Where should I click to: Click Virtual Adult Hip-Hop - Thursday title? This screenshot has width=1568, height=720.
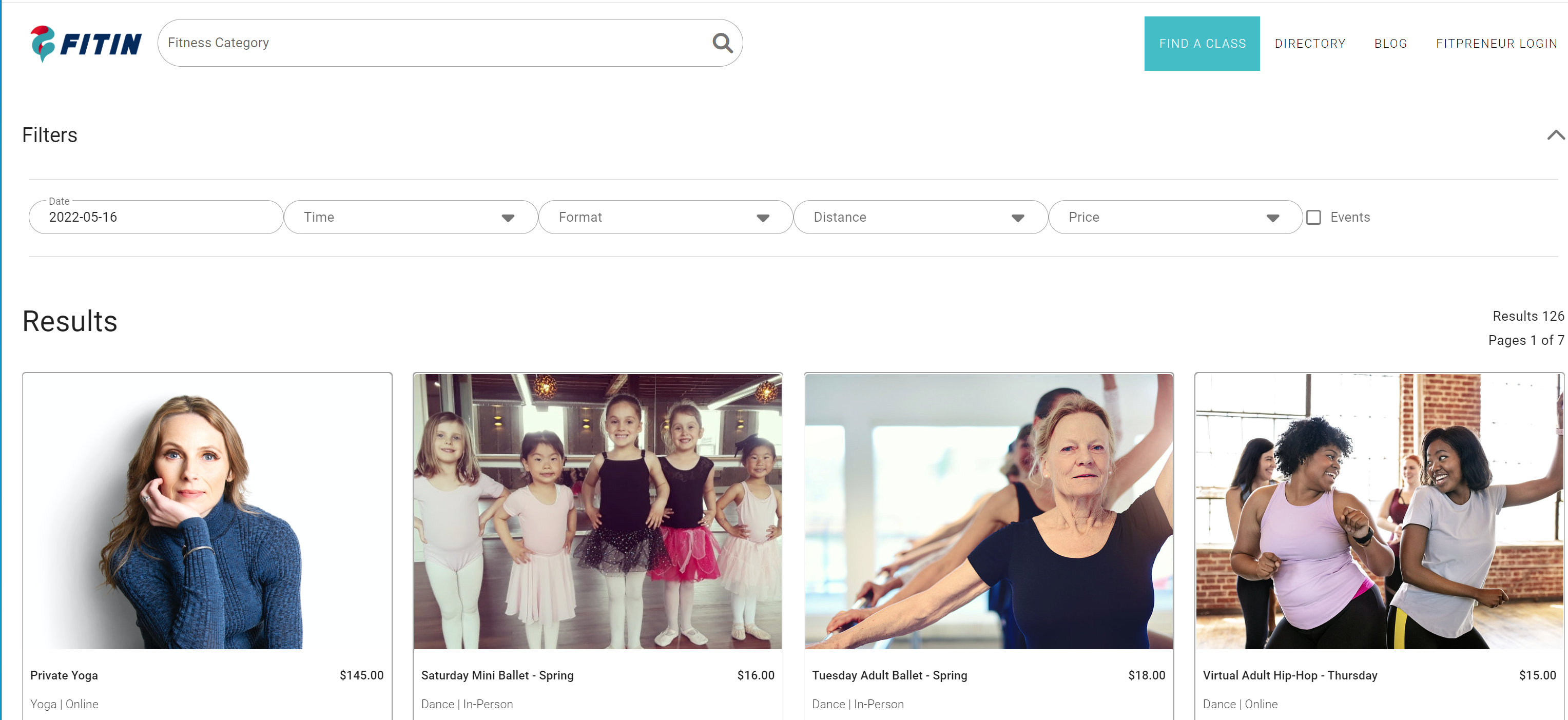click(x=1289, y=675)
